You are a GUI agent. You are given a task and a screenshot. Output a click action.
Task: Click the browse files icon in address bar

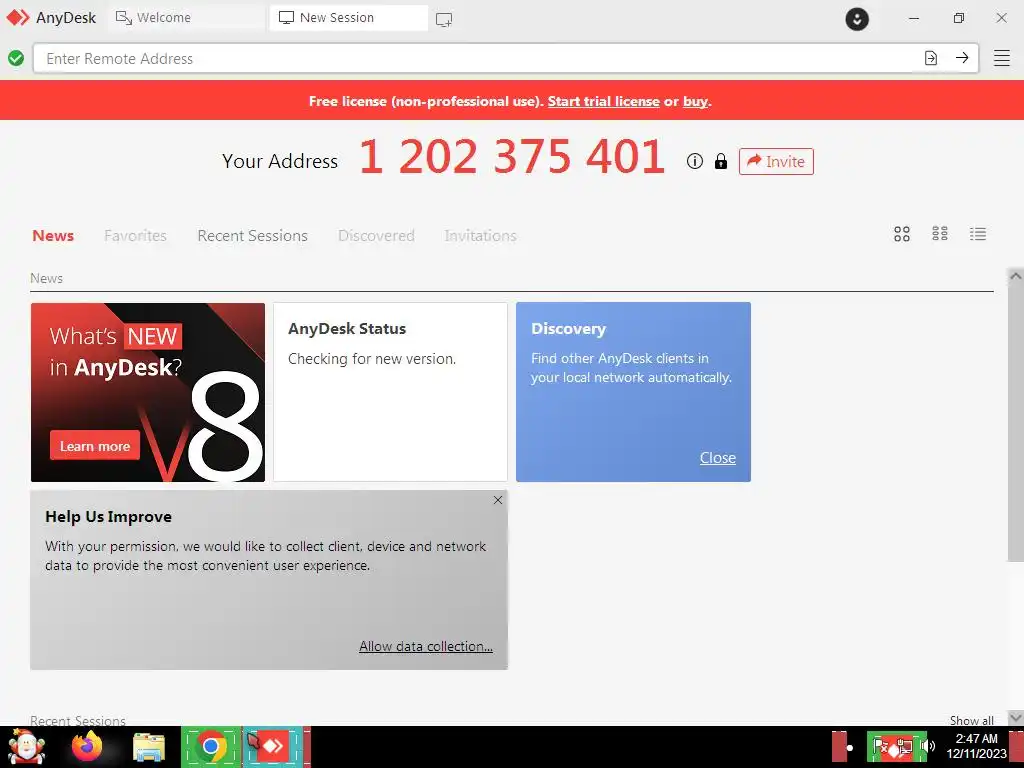(x=931, y=58)
